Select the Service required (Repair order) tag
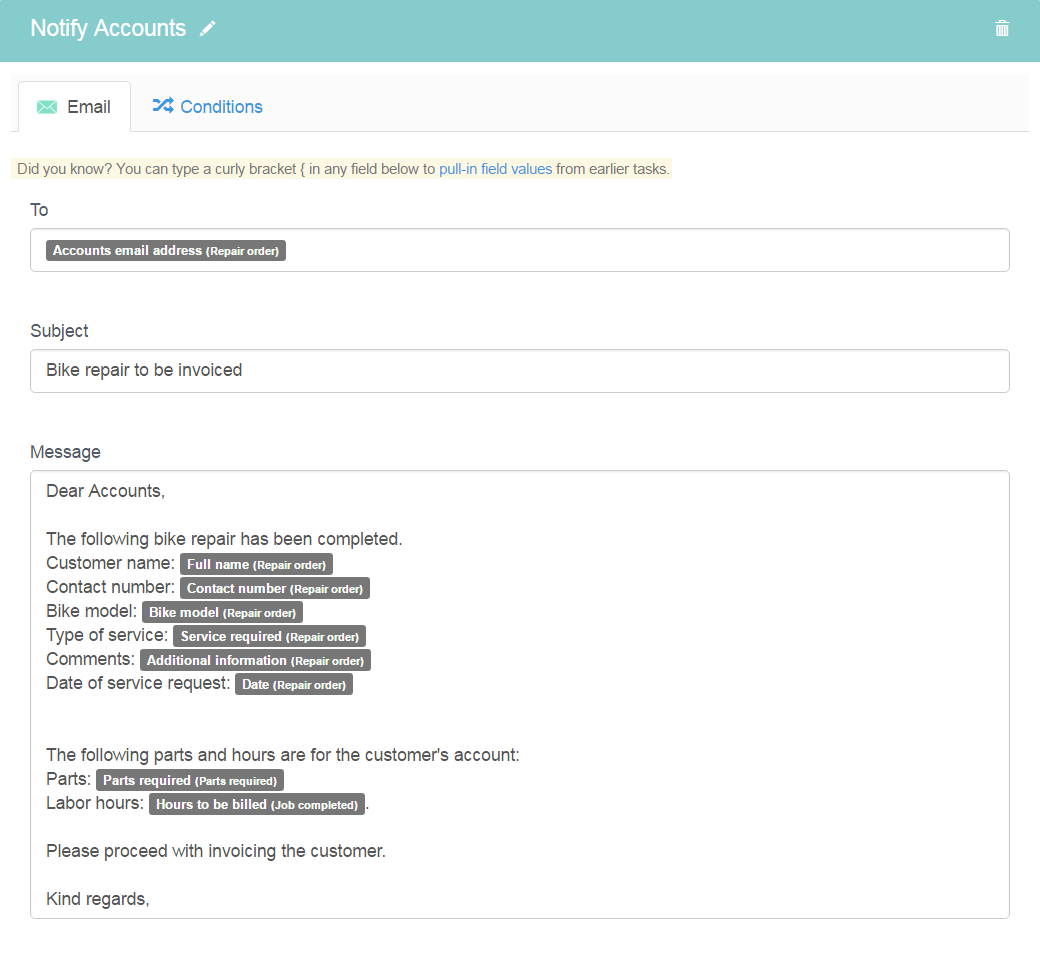The width and height of the screenshot is (1040, 955). click(269, 636)
